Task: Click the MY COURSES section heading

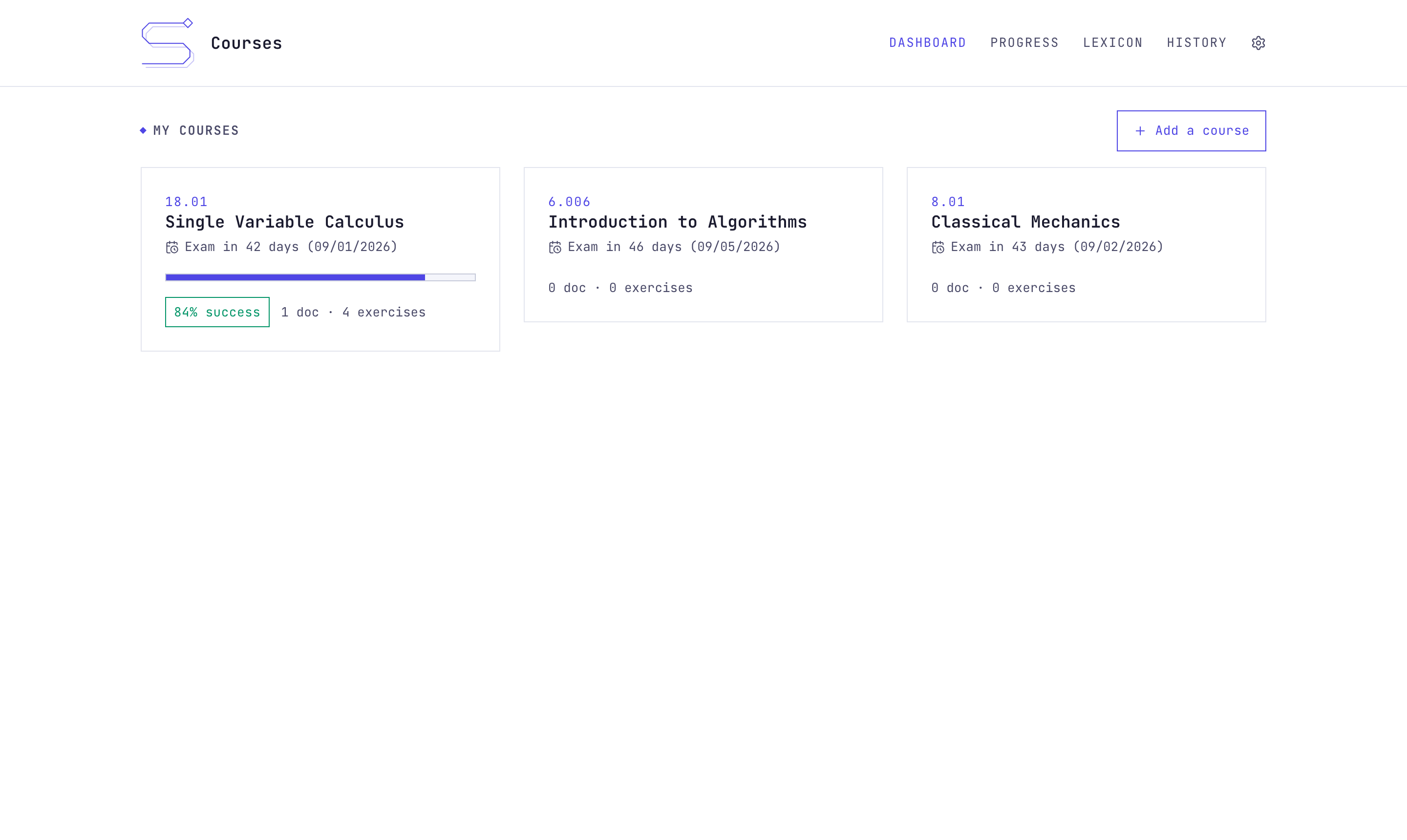Action: tap(196, 131)
